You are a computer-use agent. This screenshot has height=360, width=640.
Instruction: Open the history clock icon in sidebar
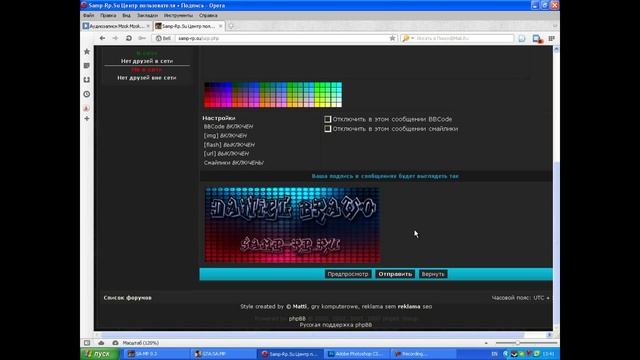click(87, 94)
